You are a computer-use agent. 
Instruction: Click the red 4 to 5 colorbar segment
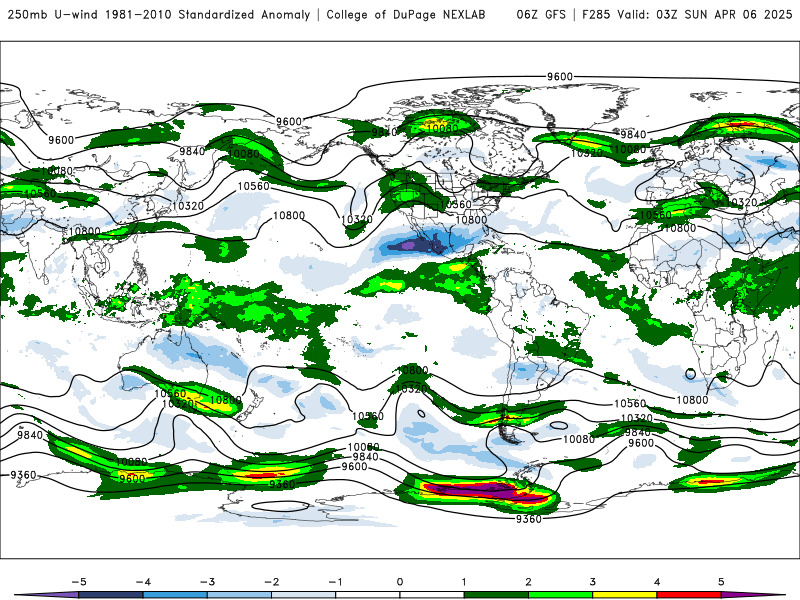coord(689,595)
